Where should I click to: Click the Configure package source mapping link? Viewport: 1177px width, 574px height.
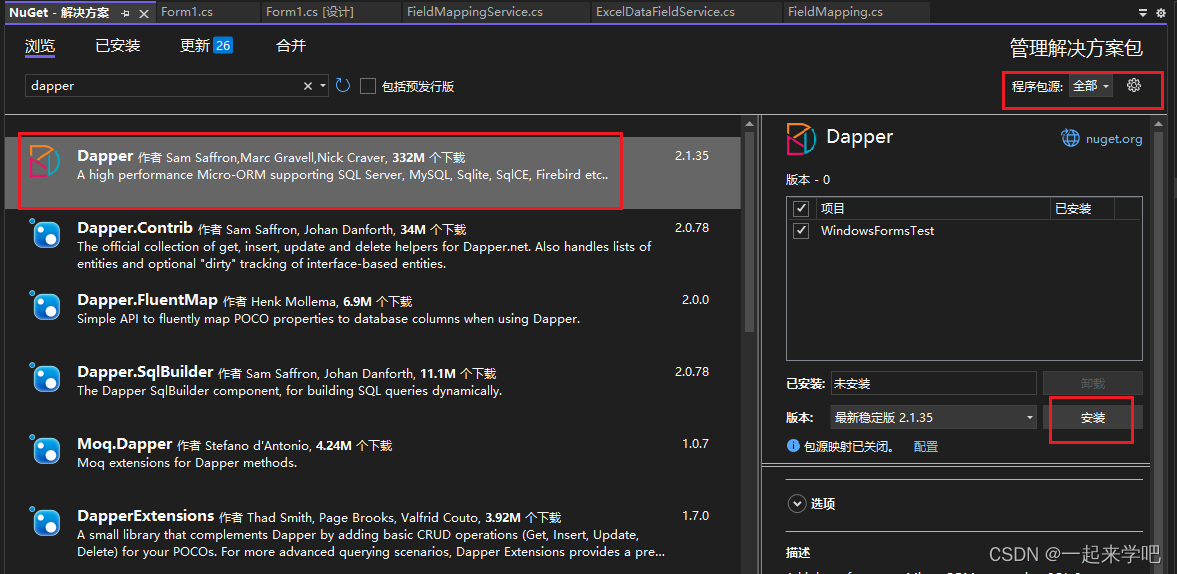pos(926,446)
